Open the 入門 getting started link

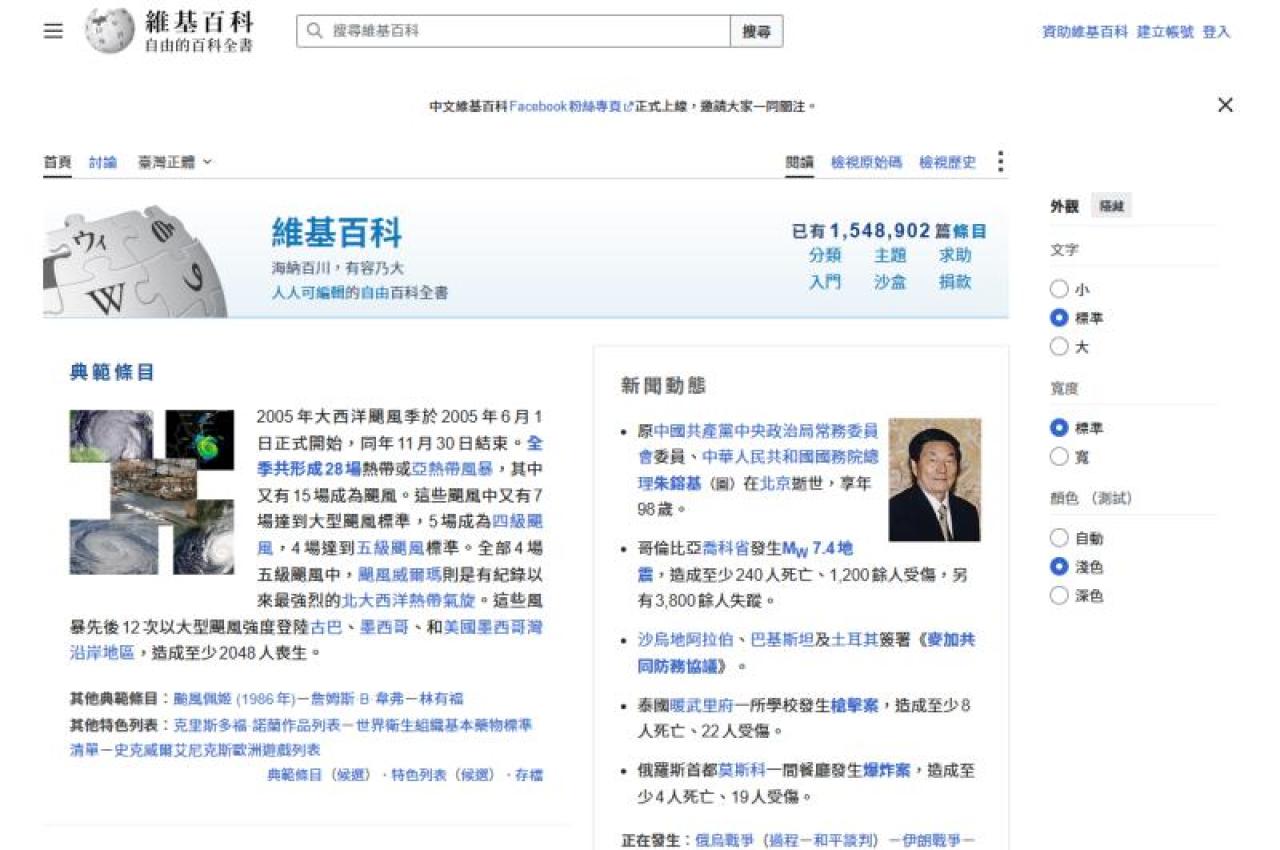pyautogui.click(x=825, y=282)
